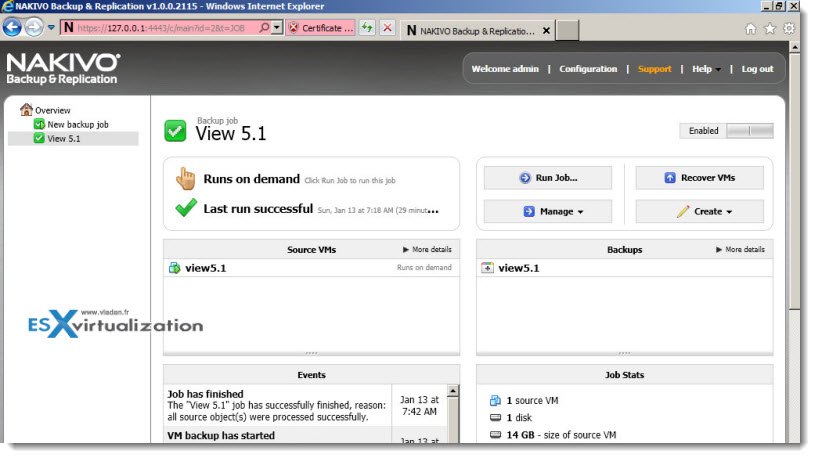This screenshot has height=458, width=815.
Task: Click the 14 GB source size icon
Action: pyautogui.click(x=495, y=435)
